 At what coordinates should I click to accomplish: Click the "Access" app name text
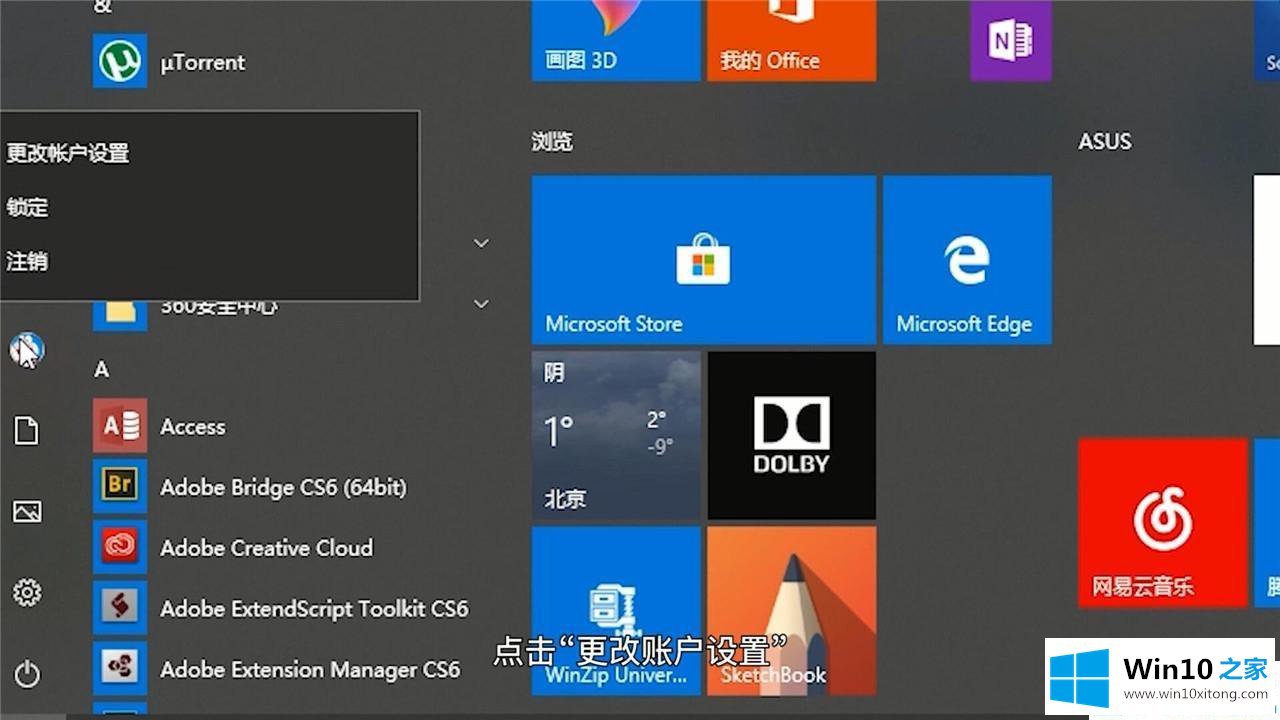(x=193, y=426)
